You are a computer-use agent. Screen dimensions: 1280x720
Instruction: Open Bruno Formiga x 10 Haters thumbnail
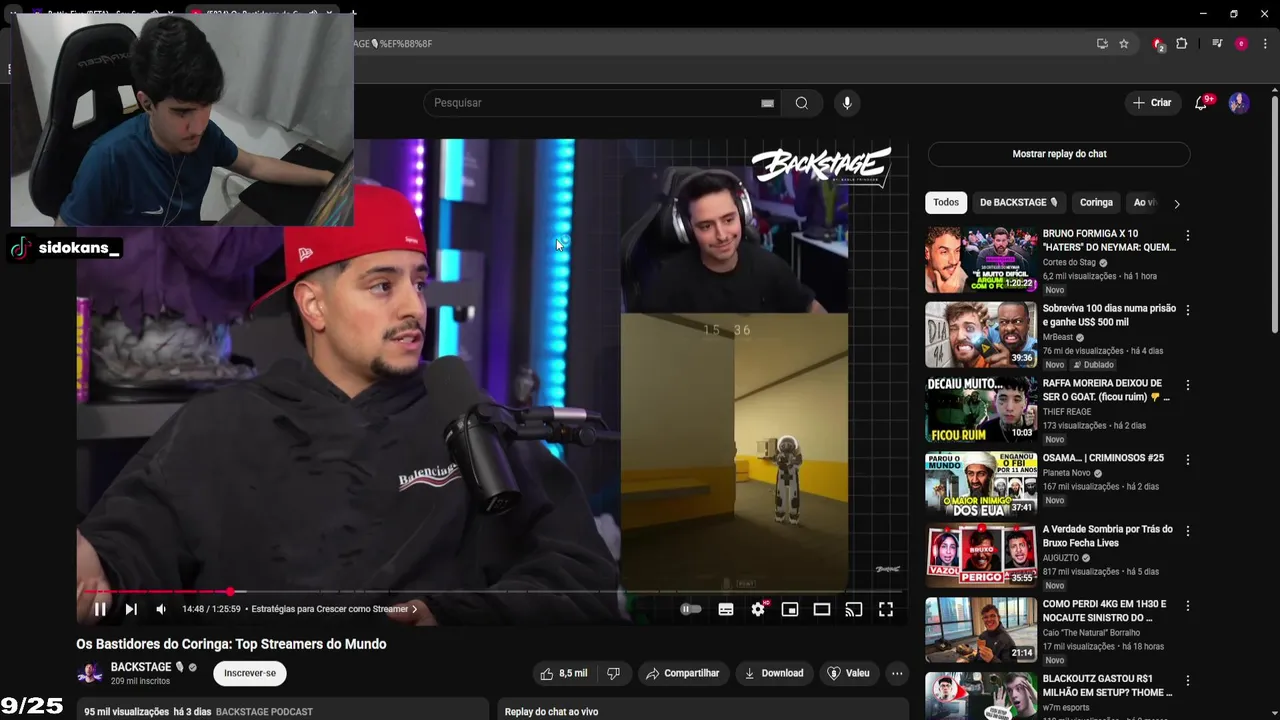(x=981, y=260)
